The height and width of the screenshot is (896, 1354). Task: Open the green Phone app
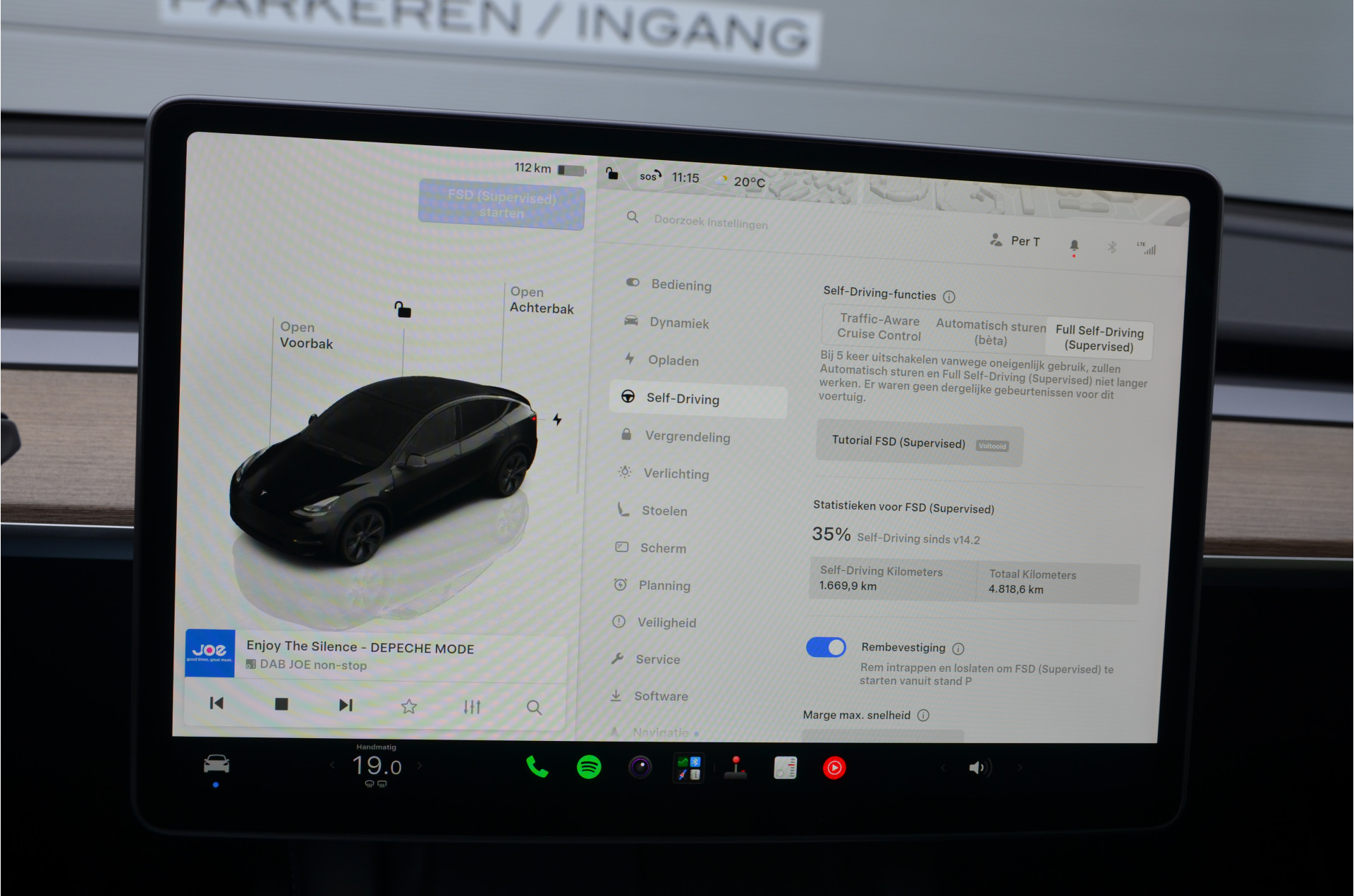pos(537,767)
